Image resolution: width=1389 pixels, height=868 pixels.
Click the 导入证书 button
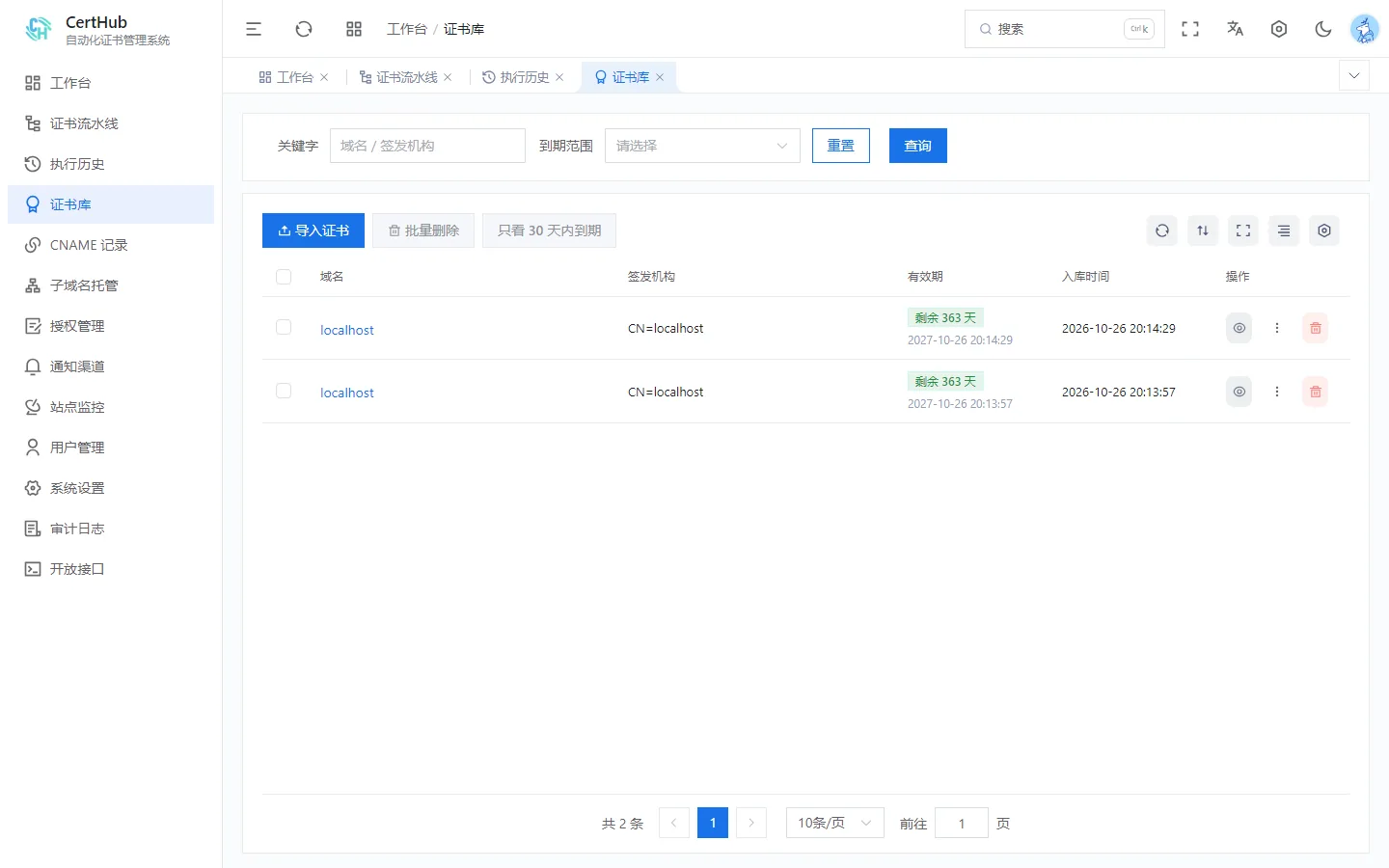coord(313,231)
